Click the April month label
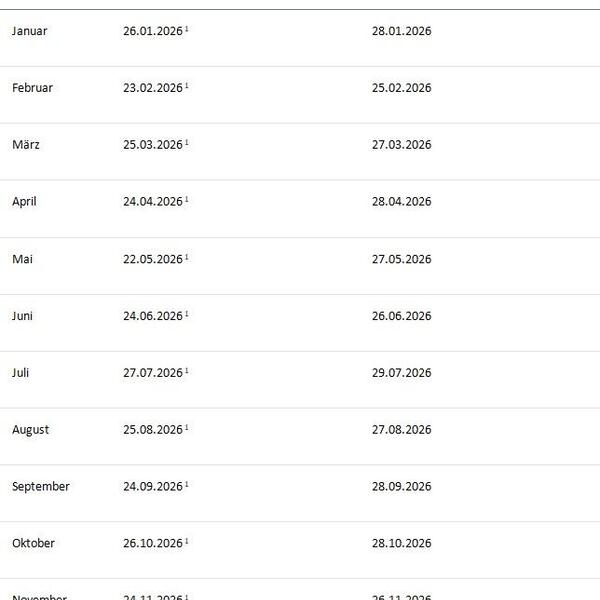Image resolution: width=600 pixels, height=600 pixels. pyautogui.click(x=24, y=202)
